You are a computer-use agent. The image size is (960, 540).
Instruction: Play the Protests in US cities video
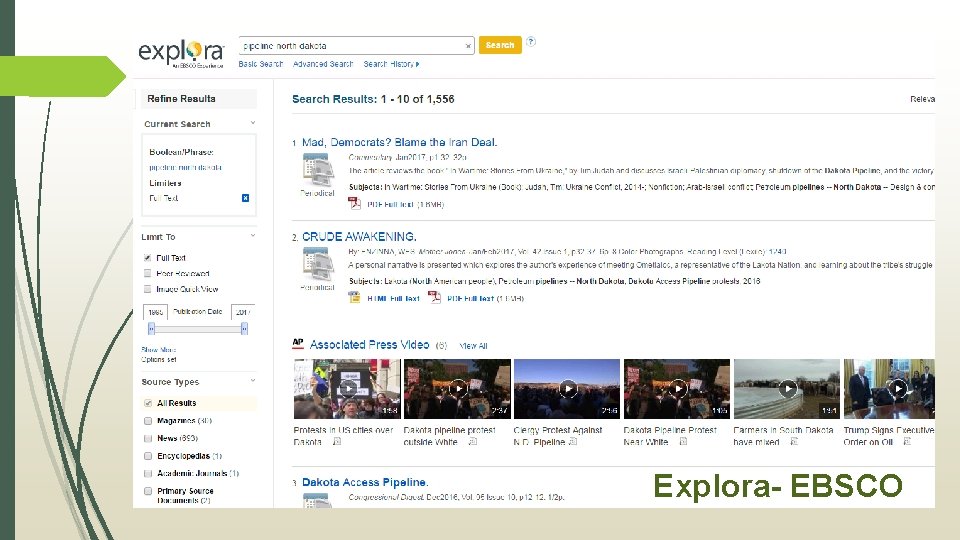pos(347,389)
